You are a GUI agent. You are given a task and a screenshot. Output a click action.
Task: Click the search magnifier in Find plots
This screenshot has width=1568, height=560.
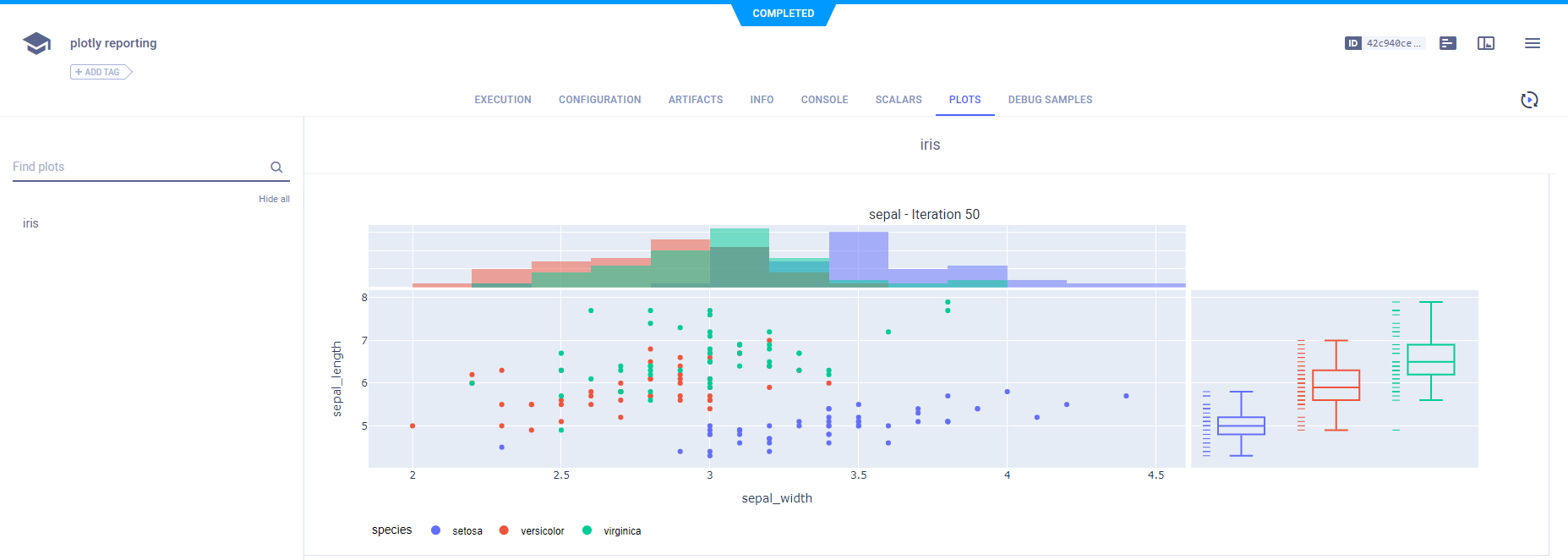click(276, 167)
